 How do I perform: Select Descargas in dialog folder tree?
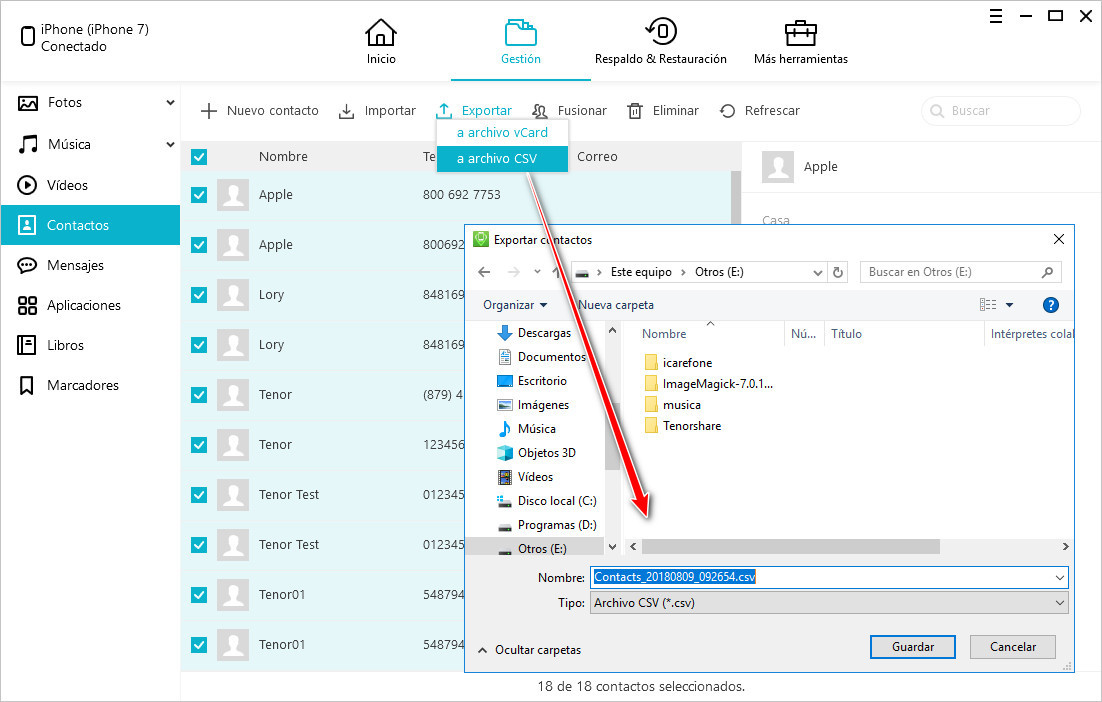[544, 333]
